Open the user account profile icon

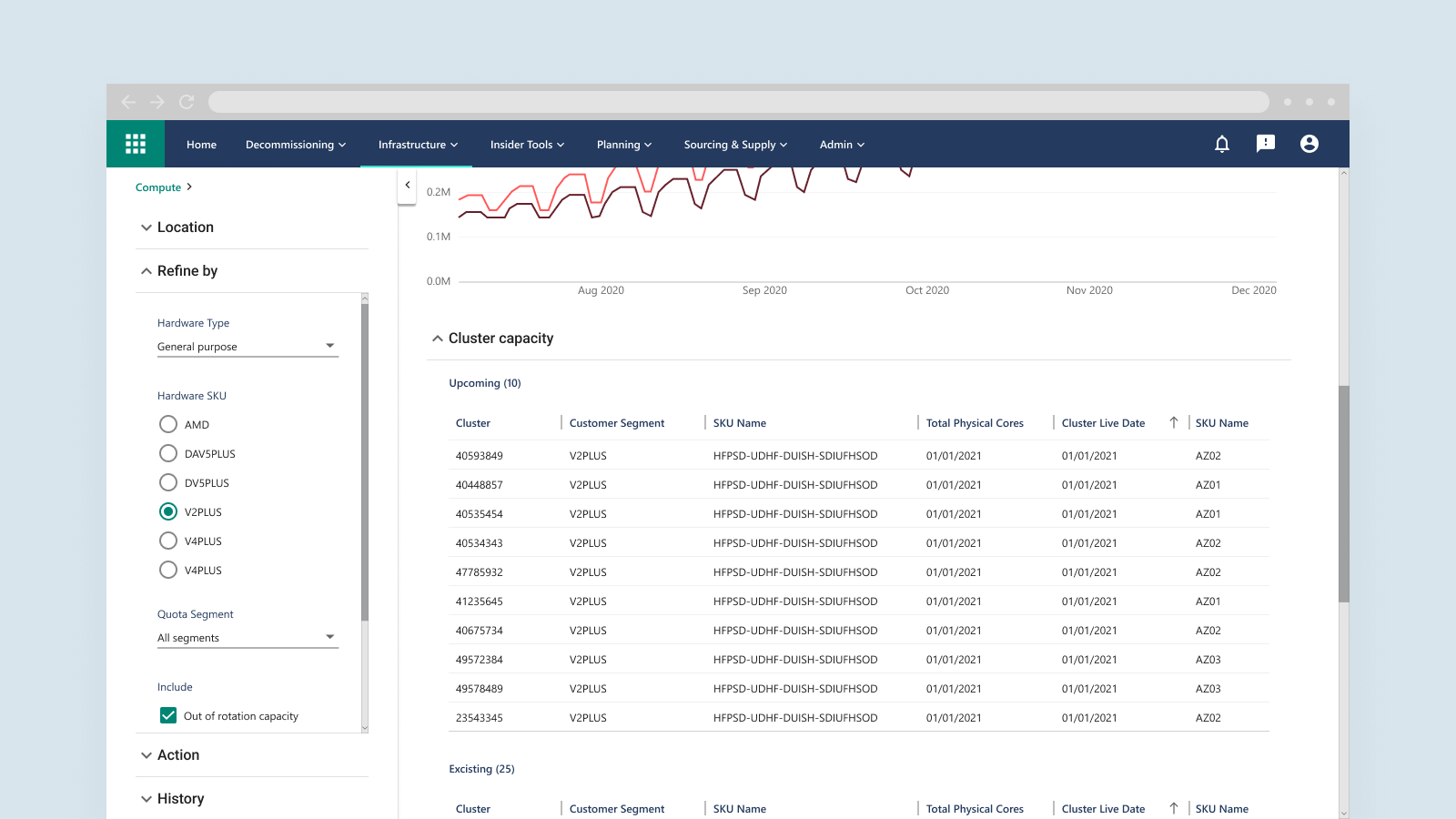click(x=1309, y=144)
